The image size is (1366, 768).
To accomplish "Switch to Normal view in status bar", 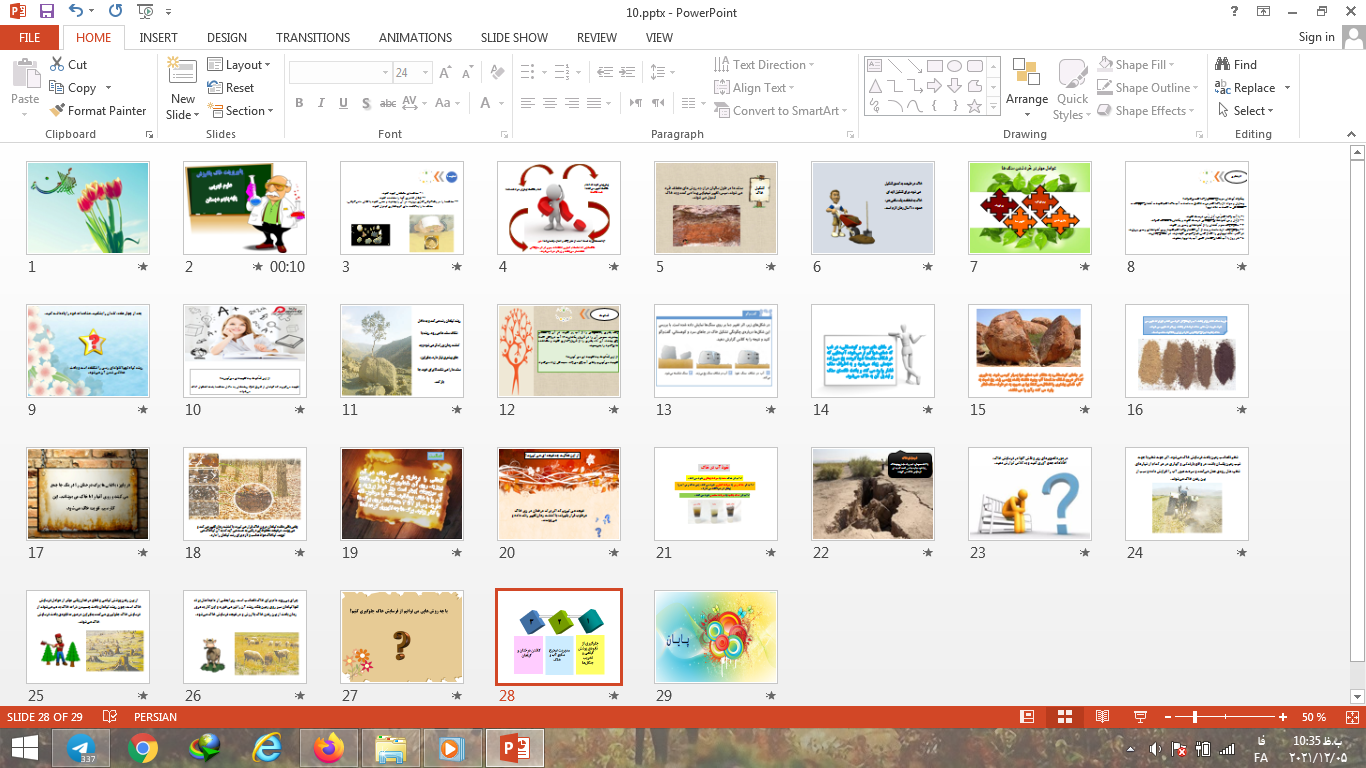I will [1027, 717].
